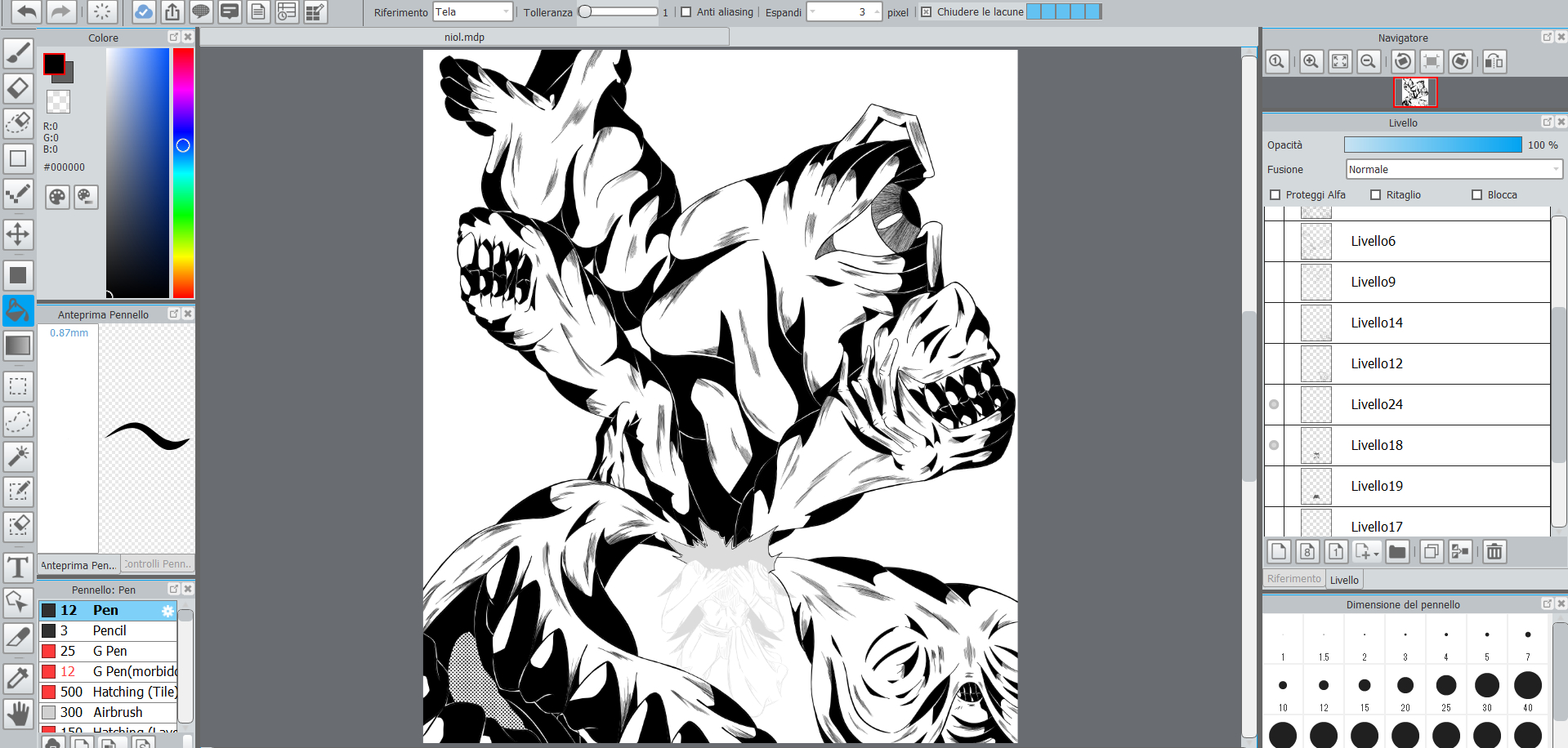Image resolution: width=1568 pixels, height=748 pixels.
Task: Click the zoom in icon in Navigator
Action: coord(1311,62)
